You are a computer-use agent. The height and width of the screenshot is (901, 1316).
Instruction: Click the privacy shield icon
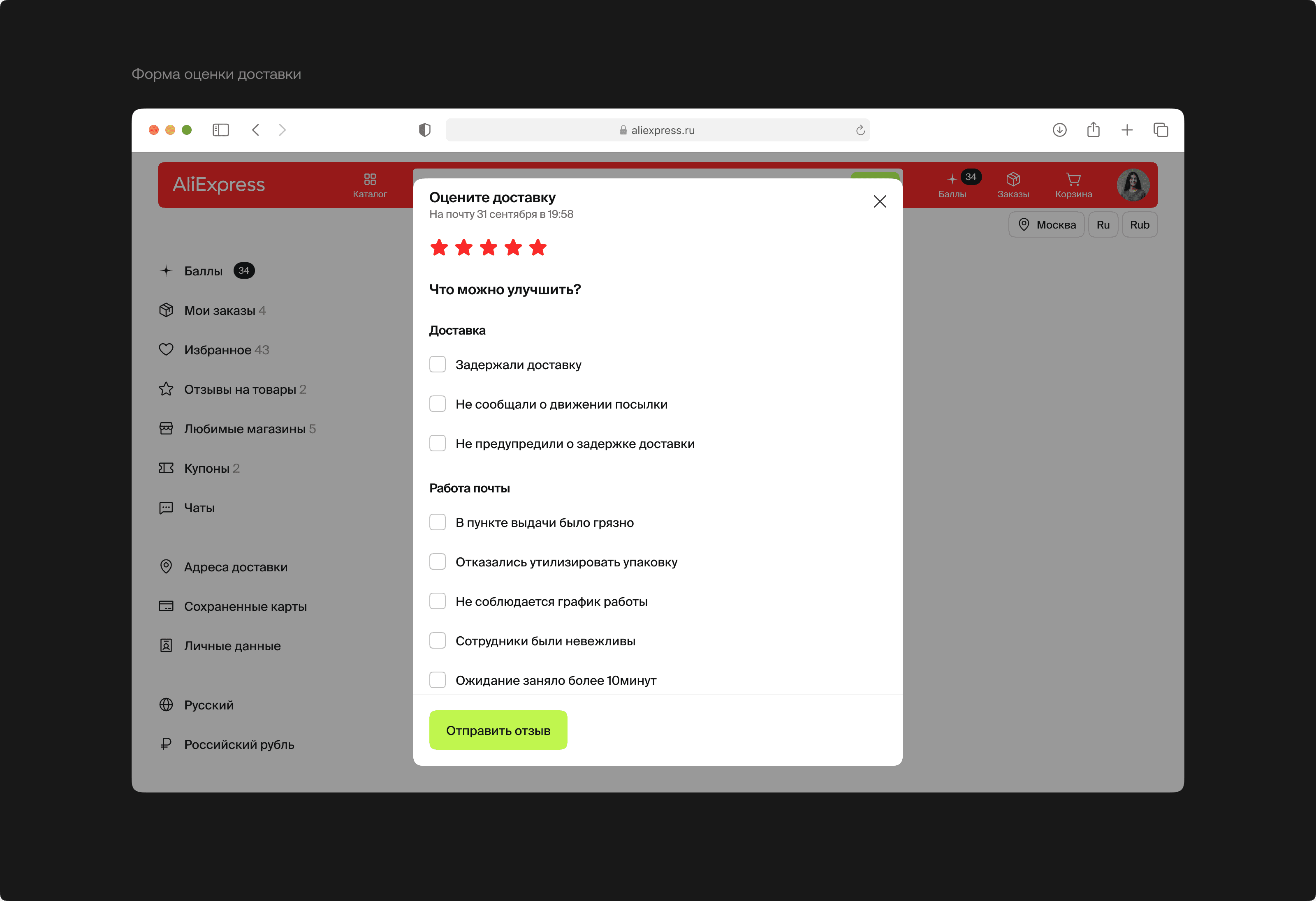click(x=425, y=130)
